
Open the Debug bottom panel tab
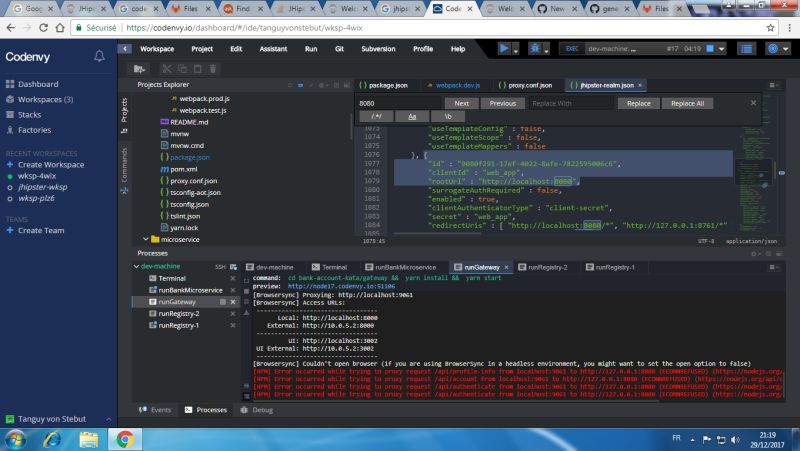(x=257, y=410)
